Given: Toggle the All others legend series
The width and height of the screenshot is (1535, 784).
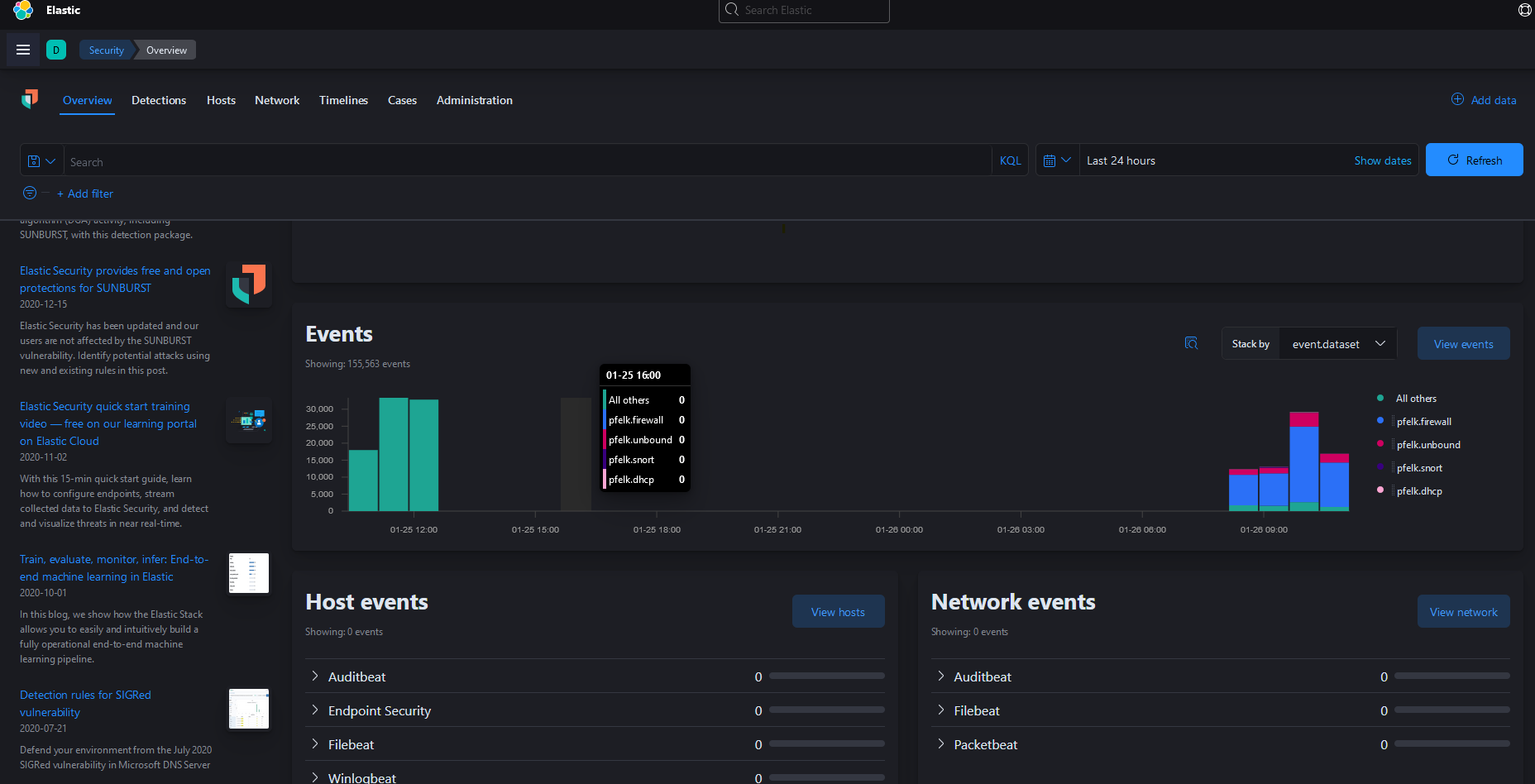Looking at the screenshot, I should tap(1416, 399).
